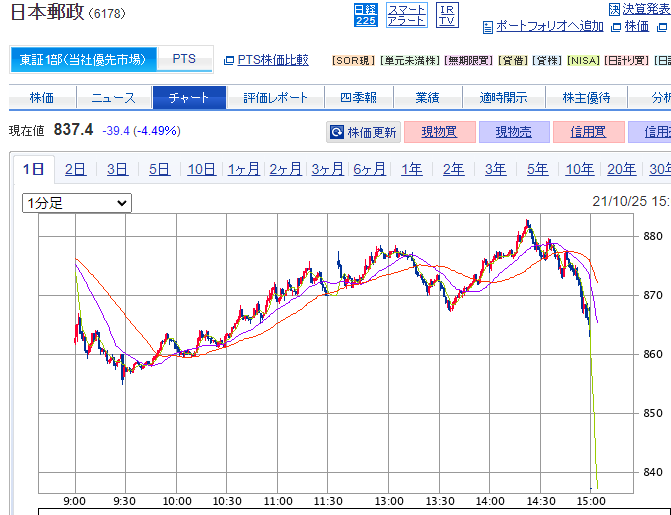671x515 pixels.
Task: Switch chart period to 3ヶ月
Action: [x=327, y=170]
